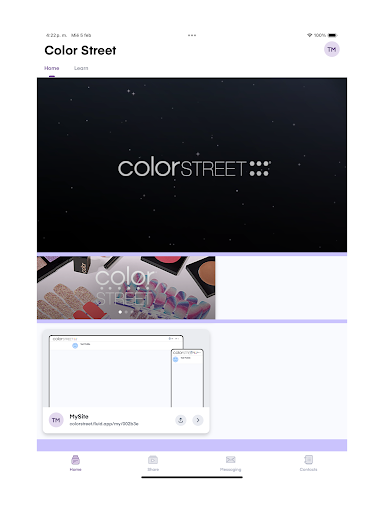Screen dimensions: 384x512
Task: Open Share in bottom navigation
Action: pyautogui.click(x=153, y=463)
